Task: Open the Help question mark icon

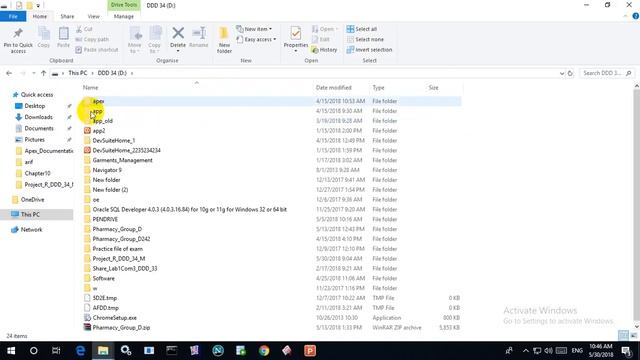Action: click(635, 16)
